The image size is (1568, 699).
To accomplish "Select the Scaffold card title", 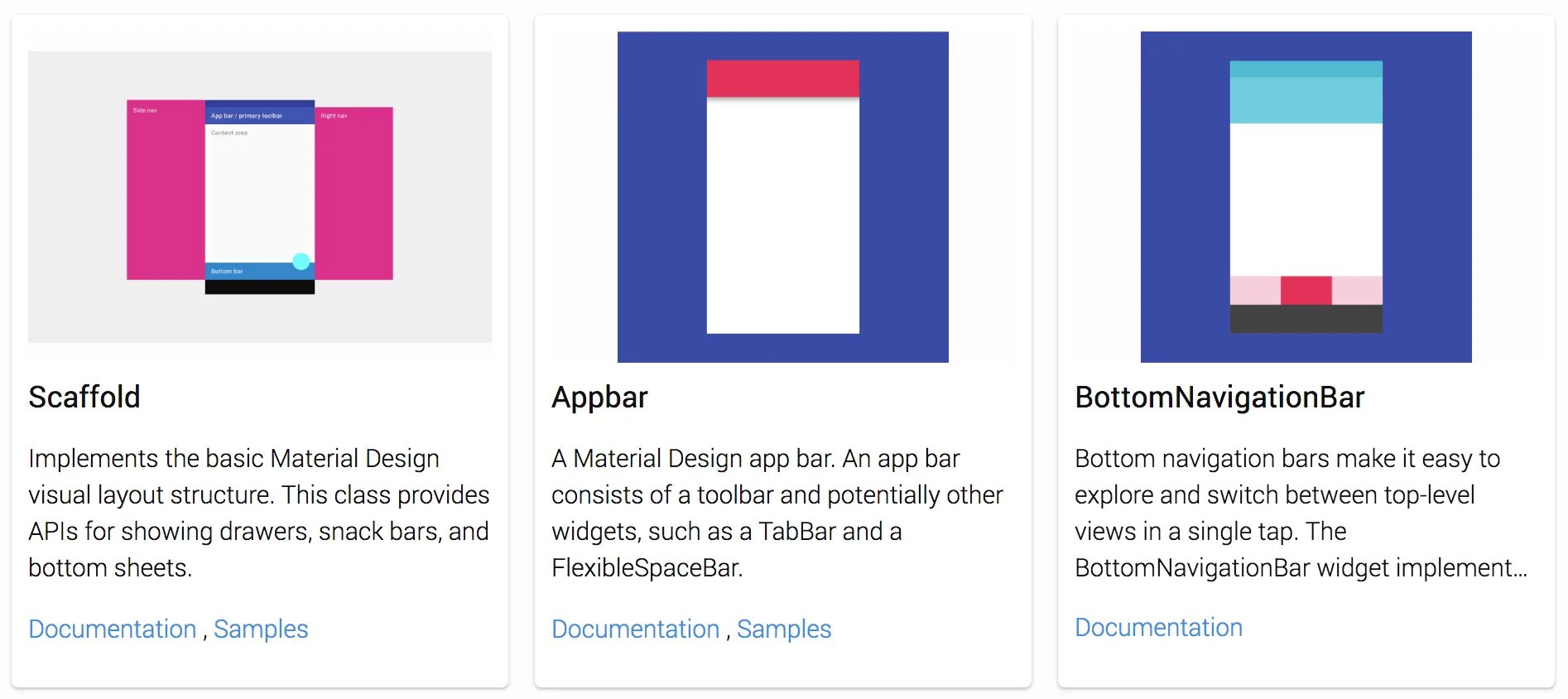I will [x=84, y=398].
